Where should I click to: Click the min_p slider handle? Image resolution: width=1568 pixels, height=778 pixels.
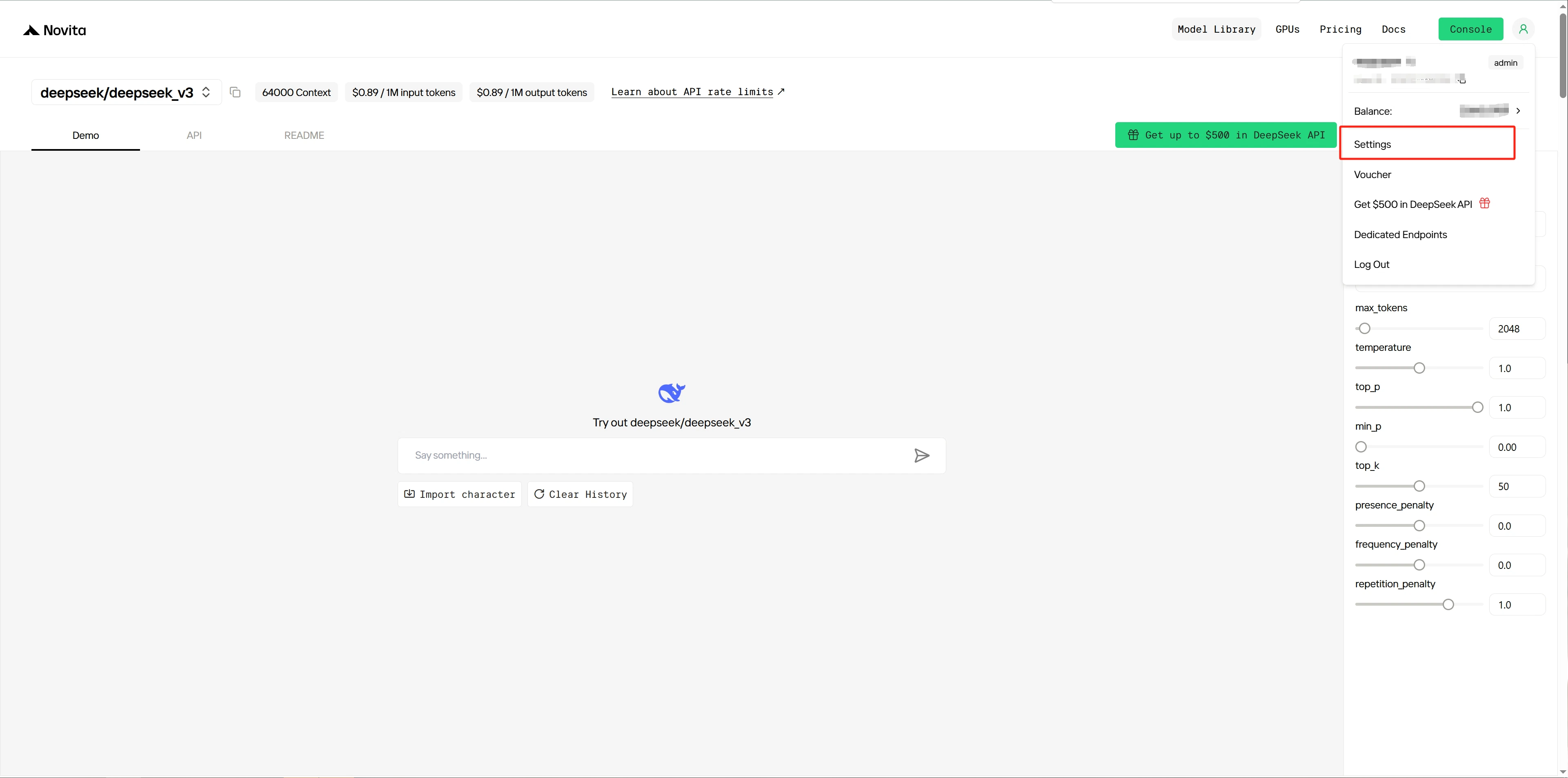tap(1361, 447)
